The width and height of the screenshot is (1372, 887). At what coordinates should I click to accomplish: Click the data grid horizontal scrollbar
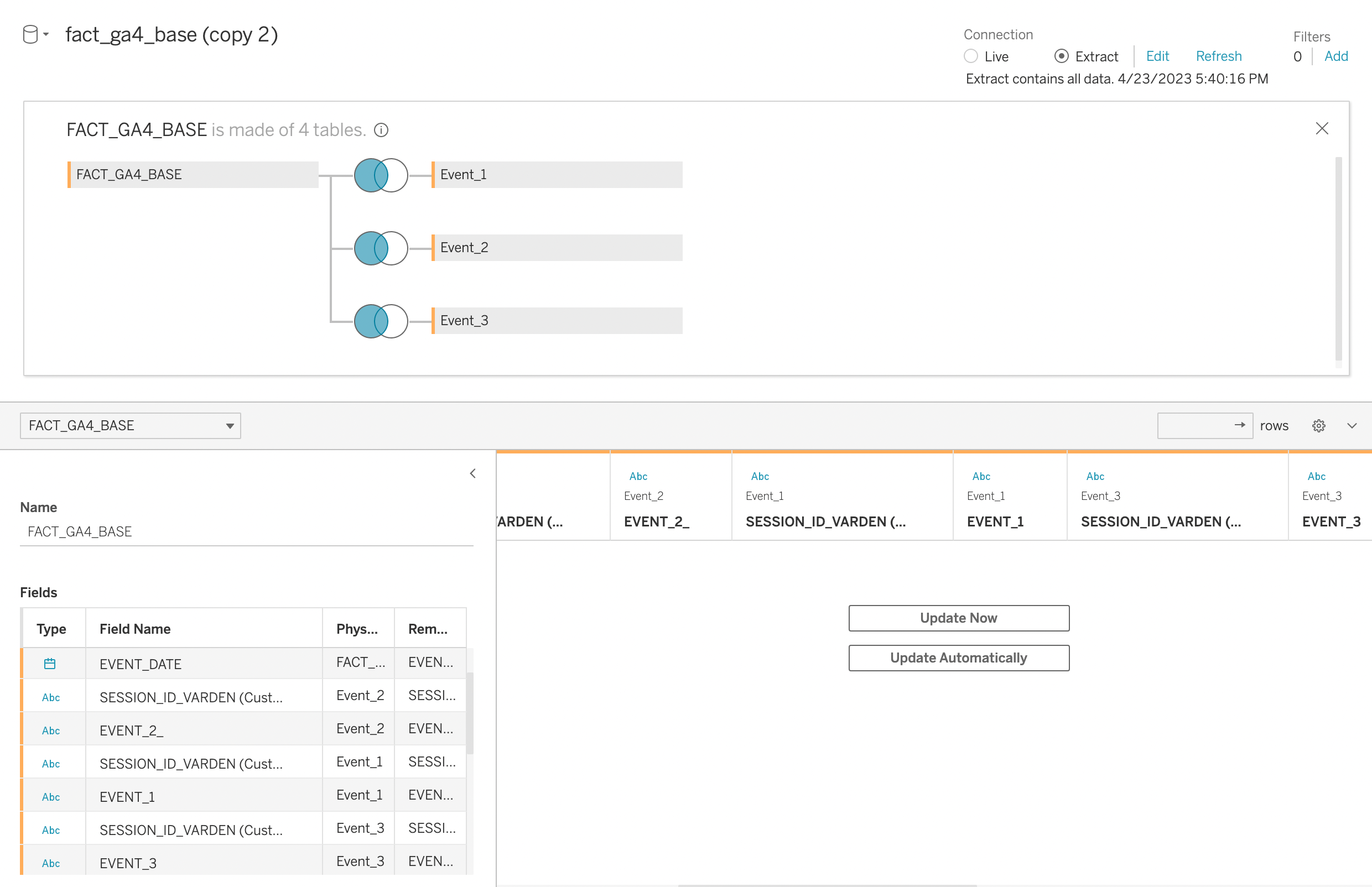tap(827, 885)
